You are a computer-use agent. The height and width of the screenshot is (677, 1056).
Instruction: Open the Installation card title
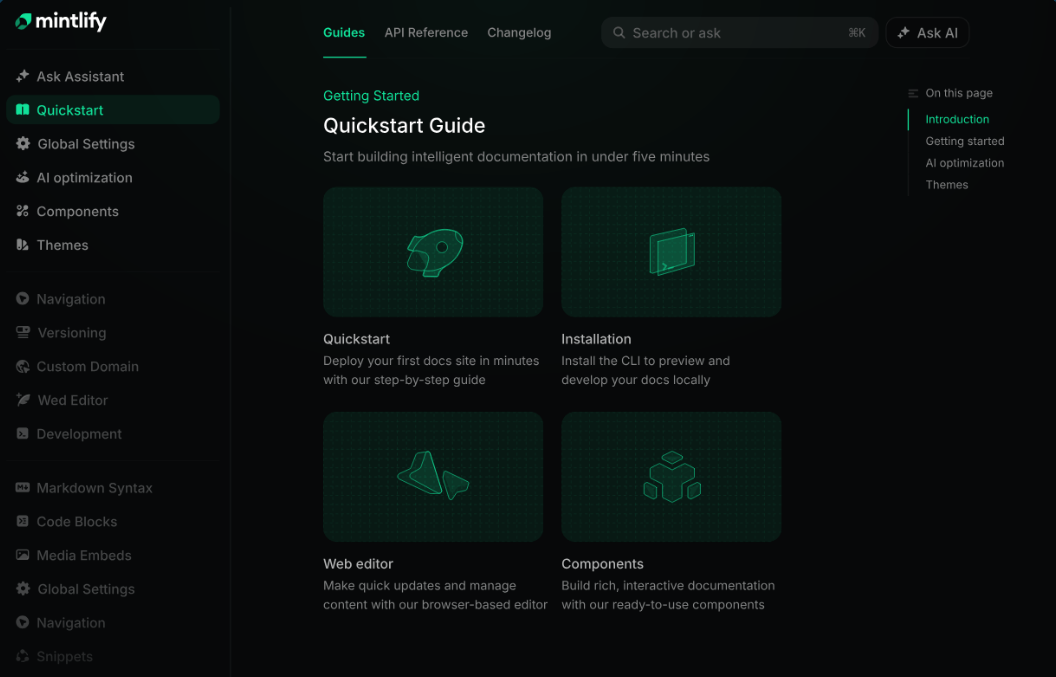[596, 339]
